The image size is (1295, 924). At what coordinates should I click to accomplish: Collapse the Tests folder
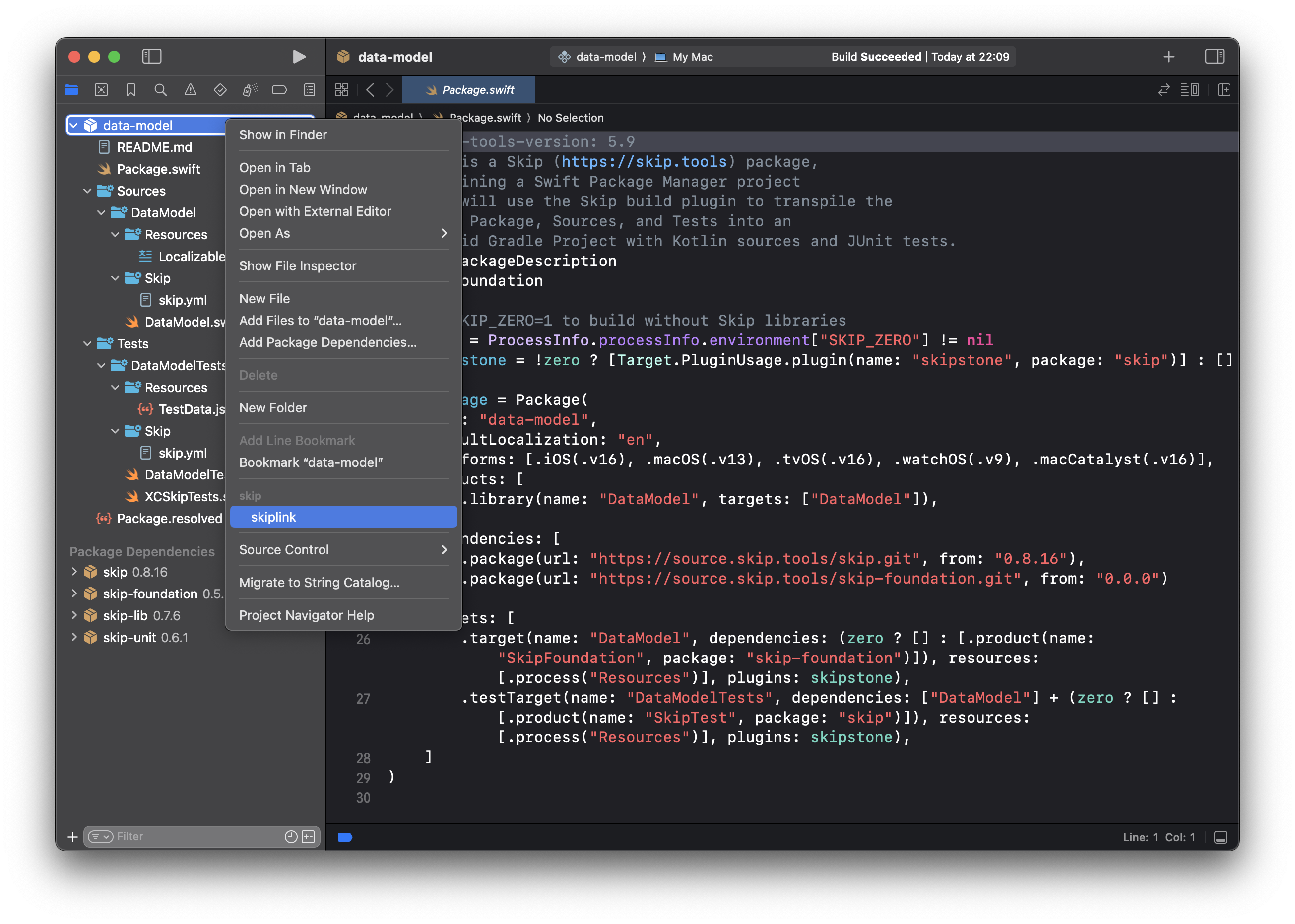tap(87, 344)
